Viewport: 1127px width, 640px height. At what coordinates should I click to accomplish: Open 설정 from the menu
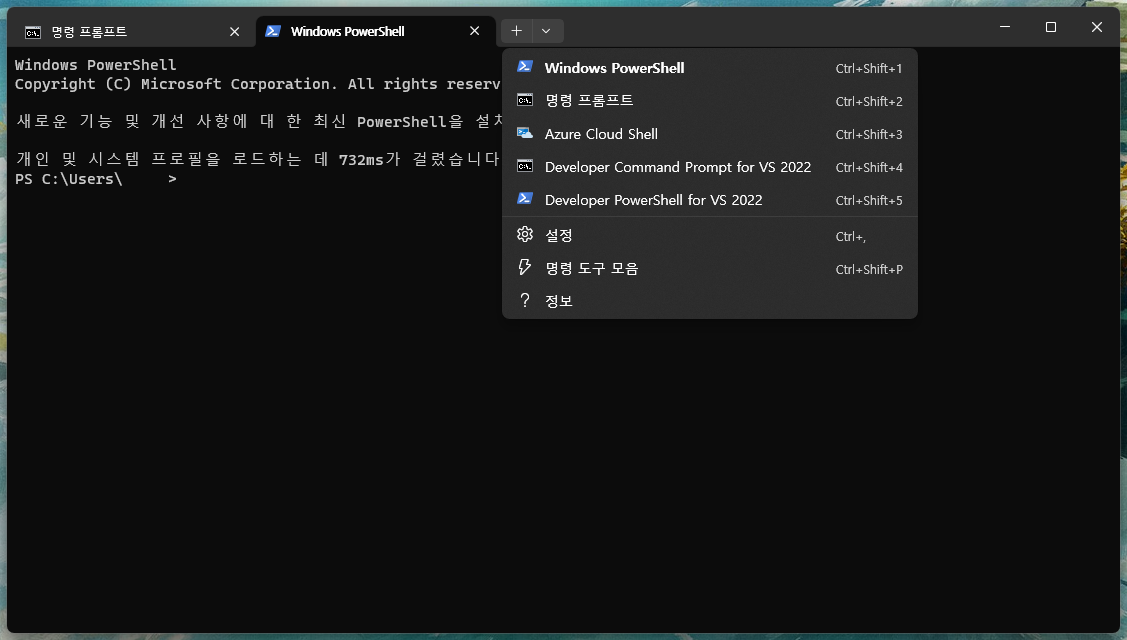click(x=709, y=235)
